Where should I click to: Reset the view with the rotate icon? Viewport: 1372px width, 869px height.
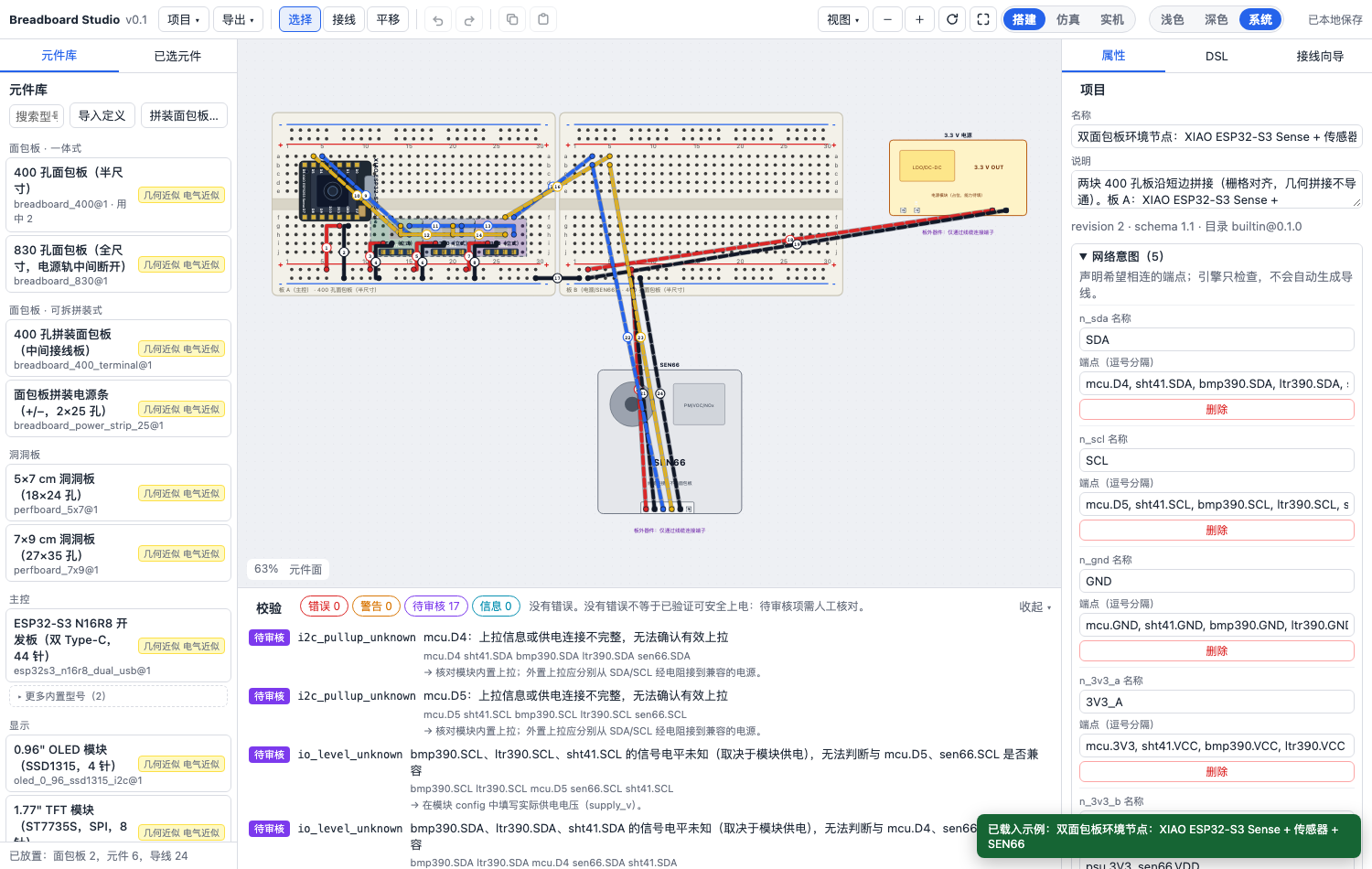point(952,19)
